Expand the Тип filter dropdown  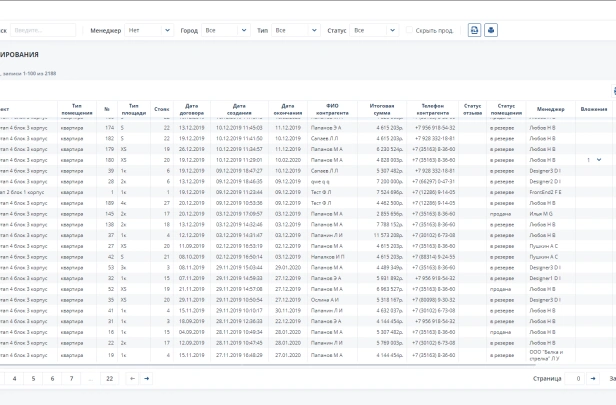coord(295,30)
